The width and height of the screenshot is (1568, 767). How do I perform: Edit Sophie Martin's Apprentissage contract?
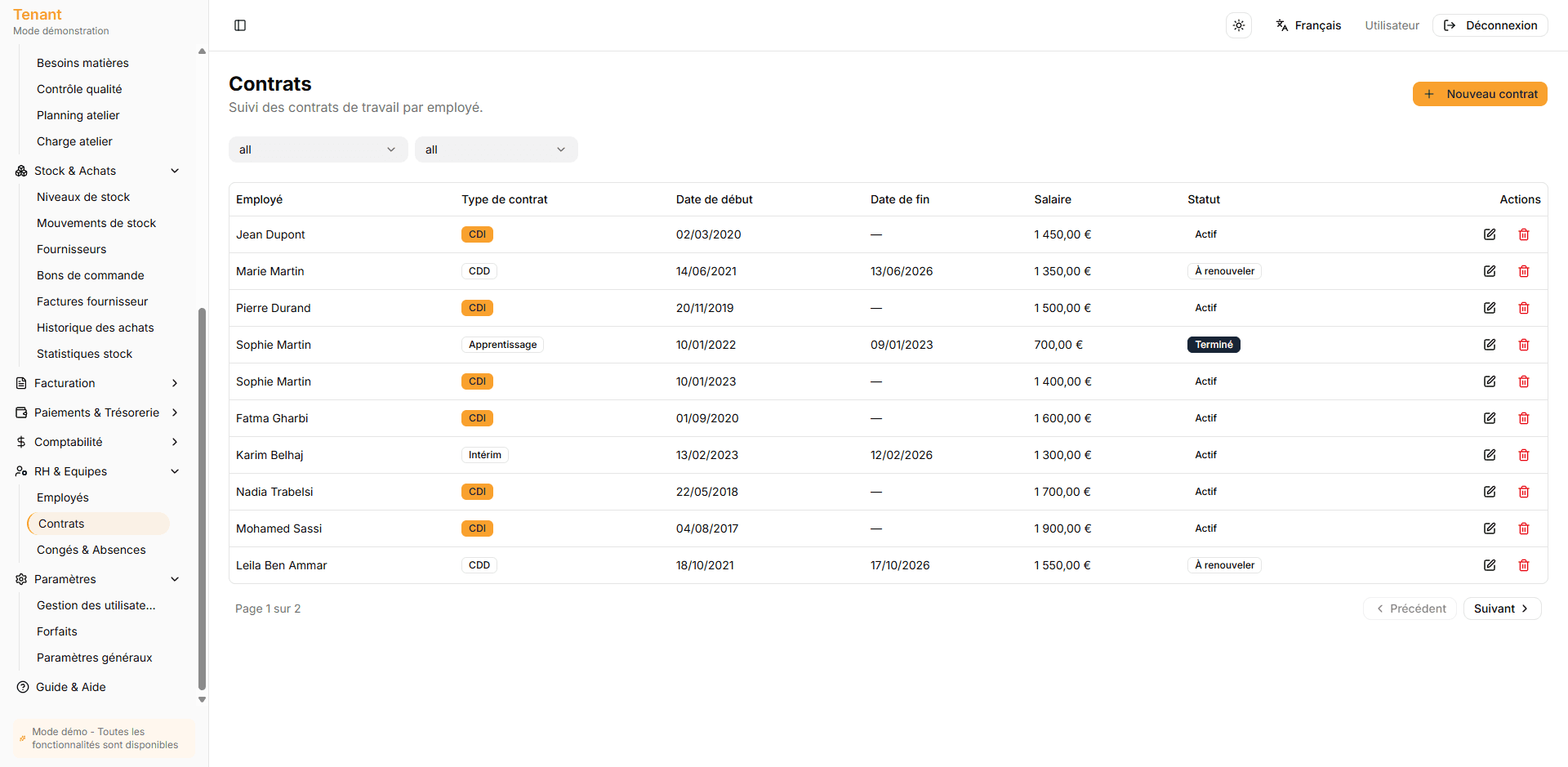click(x=1490, y=345)
